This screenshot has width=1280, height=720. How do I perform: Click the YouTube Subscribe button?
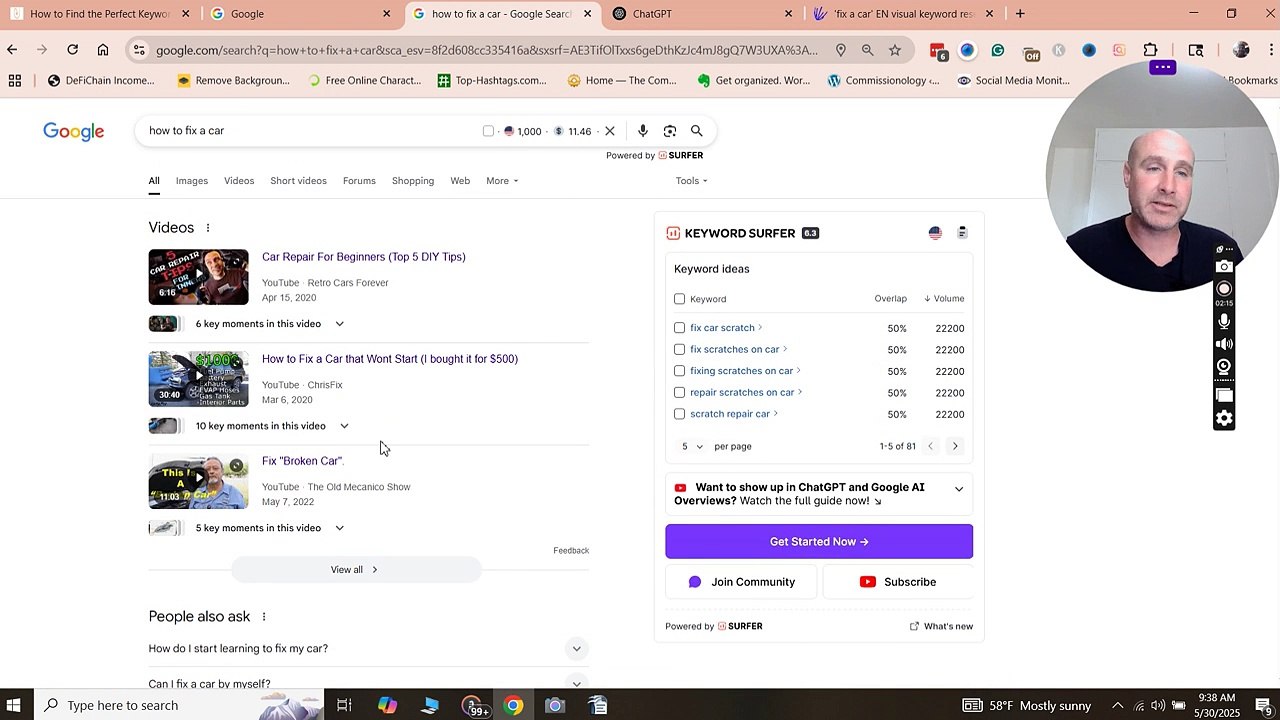[897, 582]
